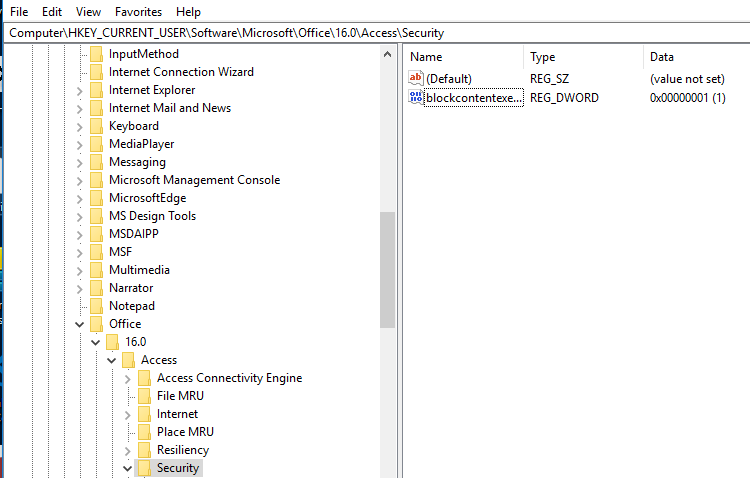The width and height of the screenshot is (750, 478).
Task: Open the Edit menu
Action: click(x=52, y=11)
